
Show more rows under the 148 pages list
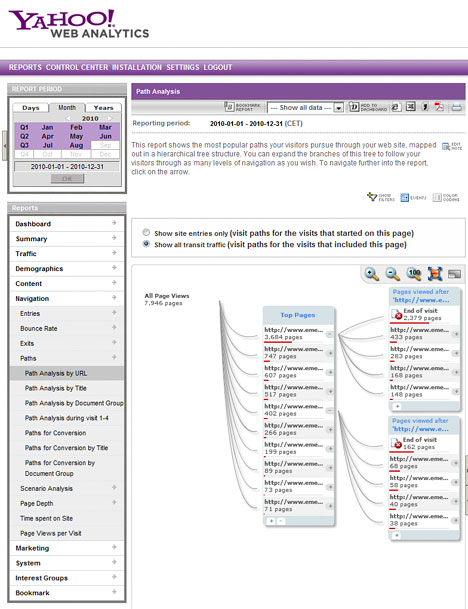click(397, 406)
